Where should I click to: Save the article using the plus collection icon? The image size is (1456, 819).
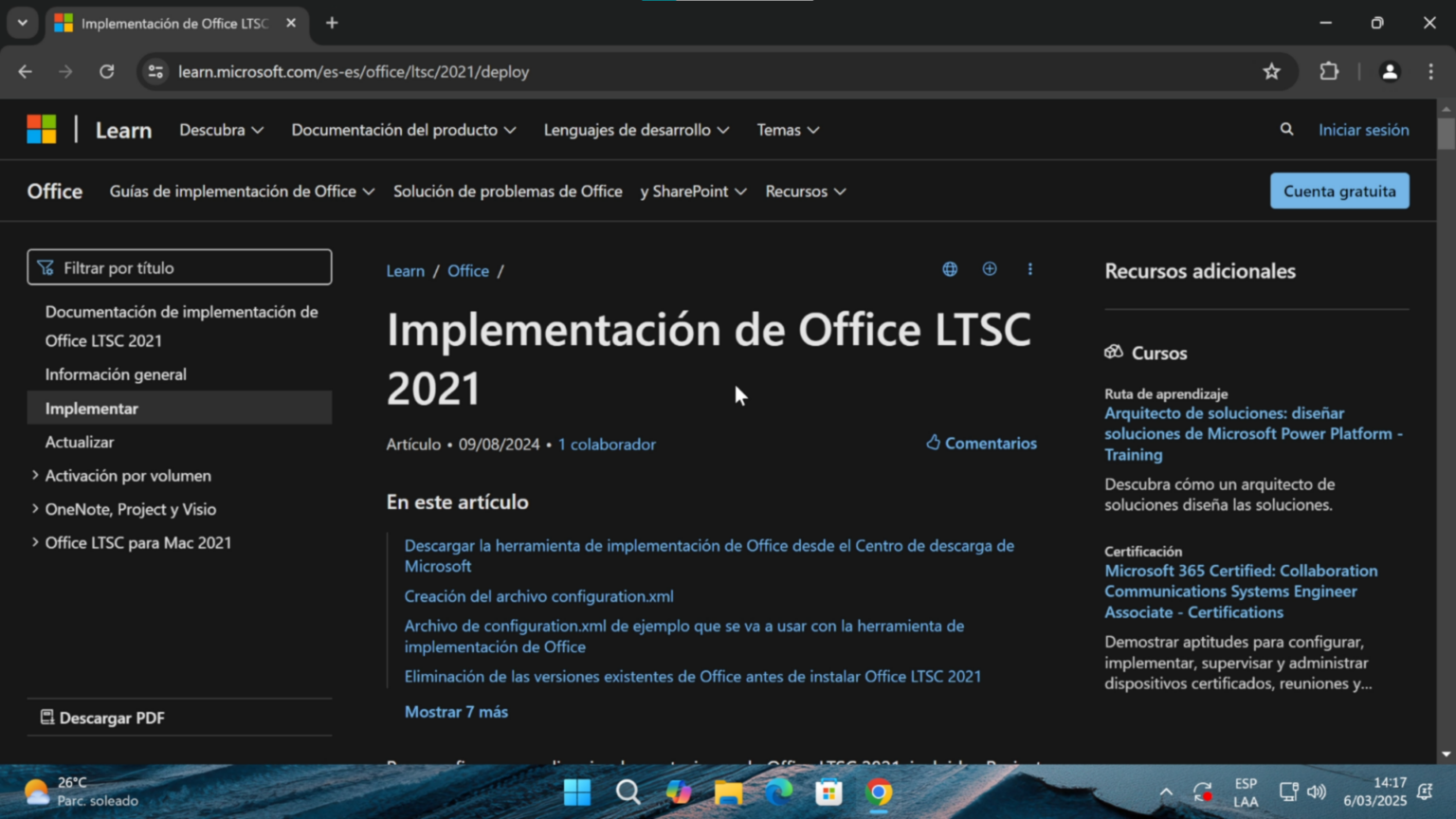point(990,269)
